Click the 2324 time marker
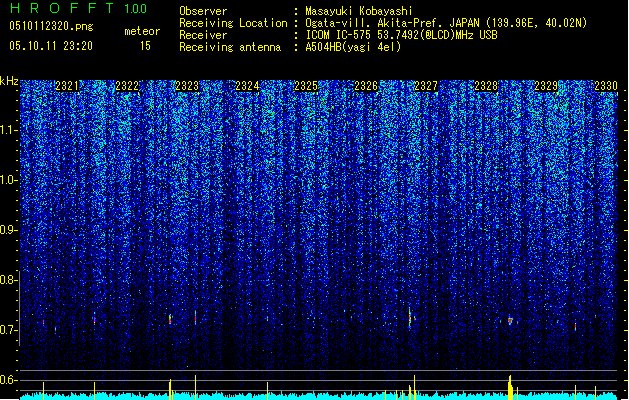This screenshot has height=400, width=629. [x=247, y=86]
